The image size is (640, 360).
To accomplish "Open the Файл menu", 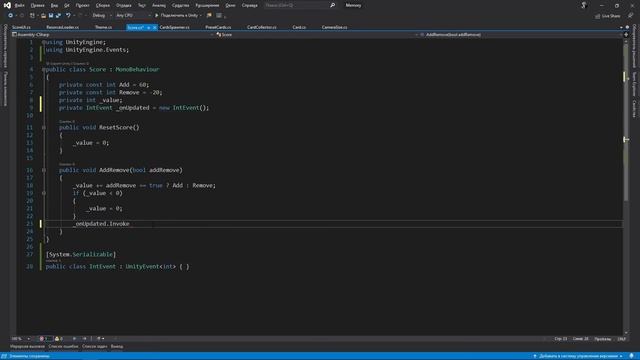I will (x=20, y=5).
